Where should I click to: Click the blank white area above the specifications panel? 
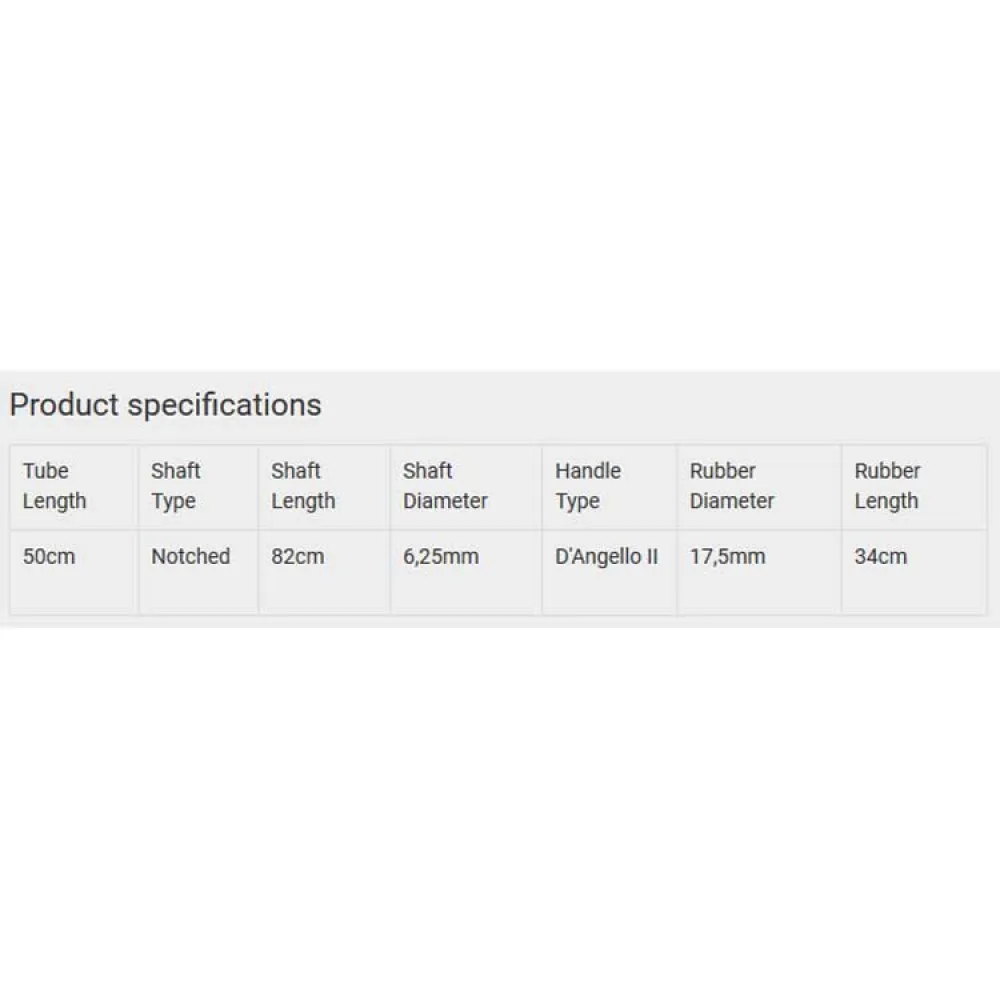pyautogui.click(x=500, y=180)
